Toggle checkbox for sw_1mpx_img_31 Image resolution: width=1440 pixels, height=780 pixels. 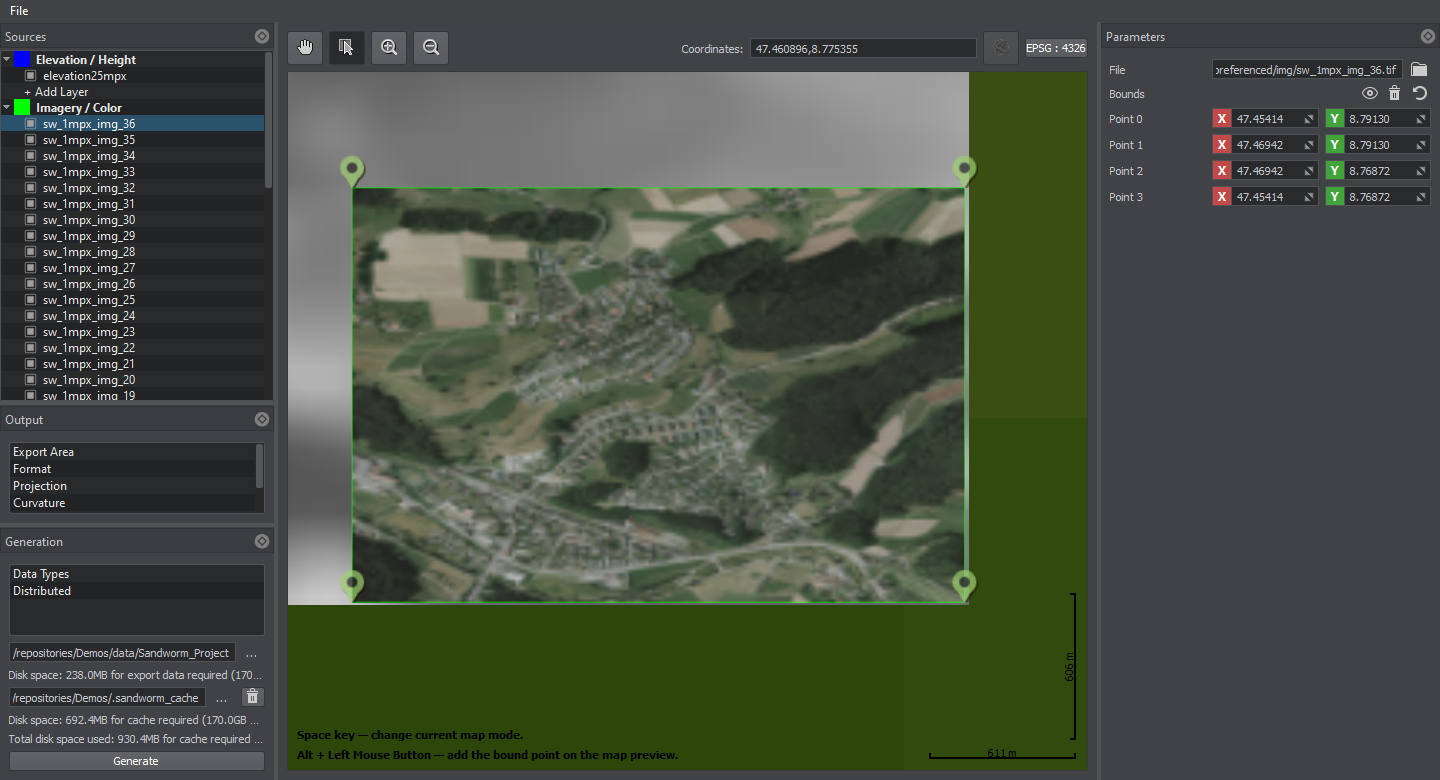pyautogui.click(x=31, y=204)
